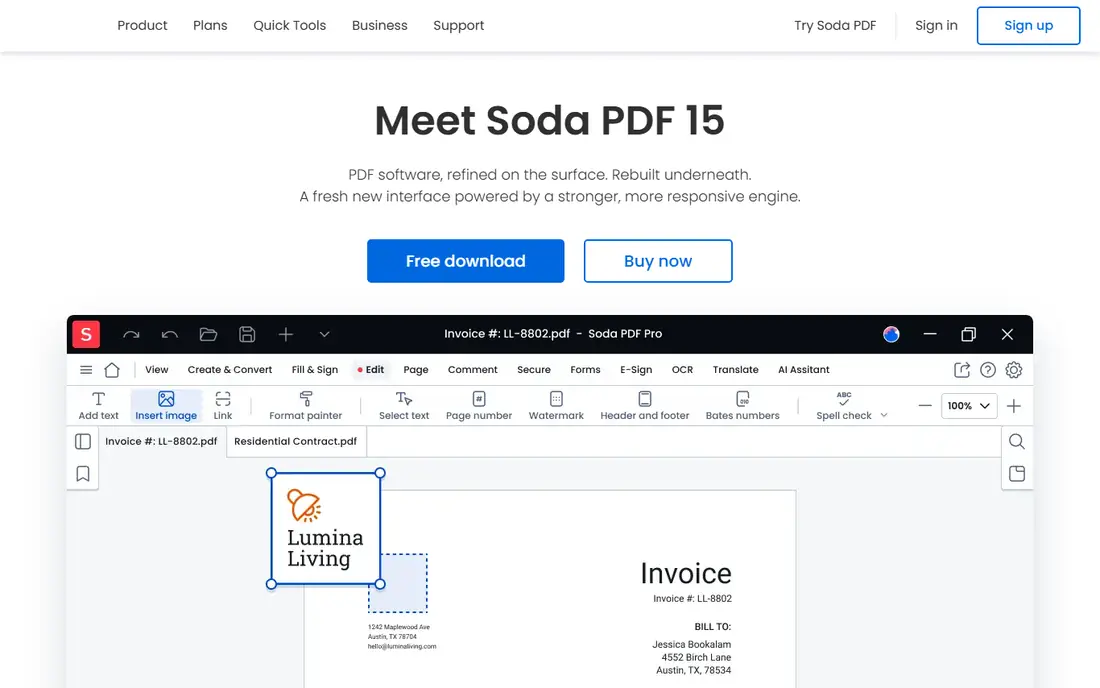
Task: Open the Support navigation link
Action: tap(458, 26)
